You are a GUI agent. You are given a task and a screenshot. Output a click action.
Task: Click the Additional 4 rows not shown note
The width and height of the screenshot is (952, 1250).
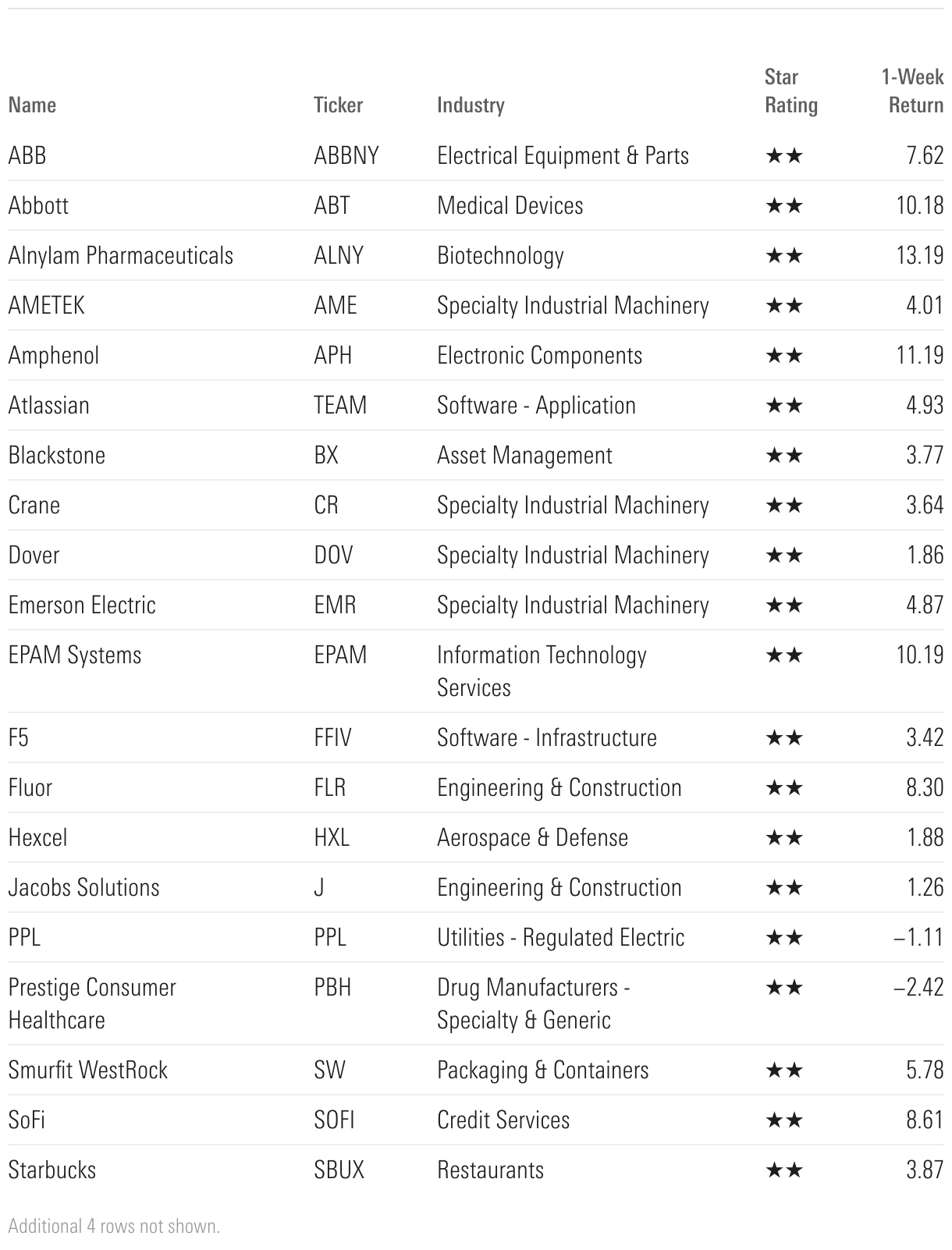(x=114, y=1227)
